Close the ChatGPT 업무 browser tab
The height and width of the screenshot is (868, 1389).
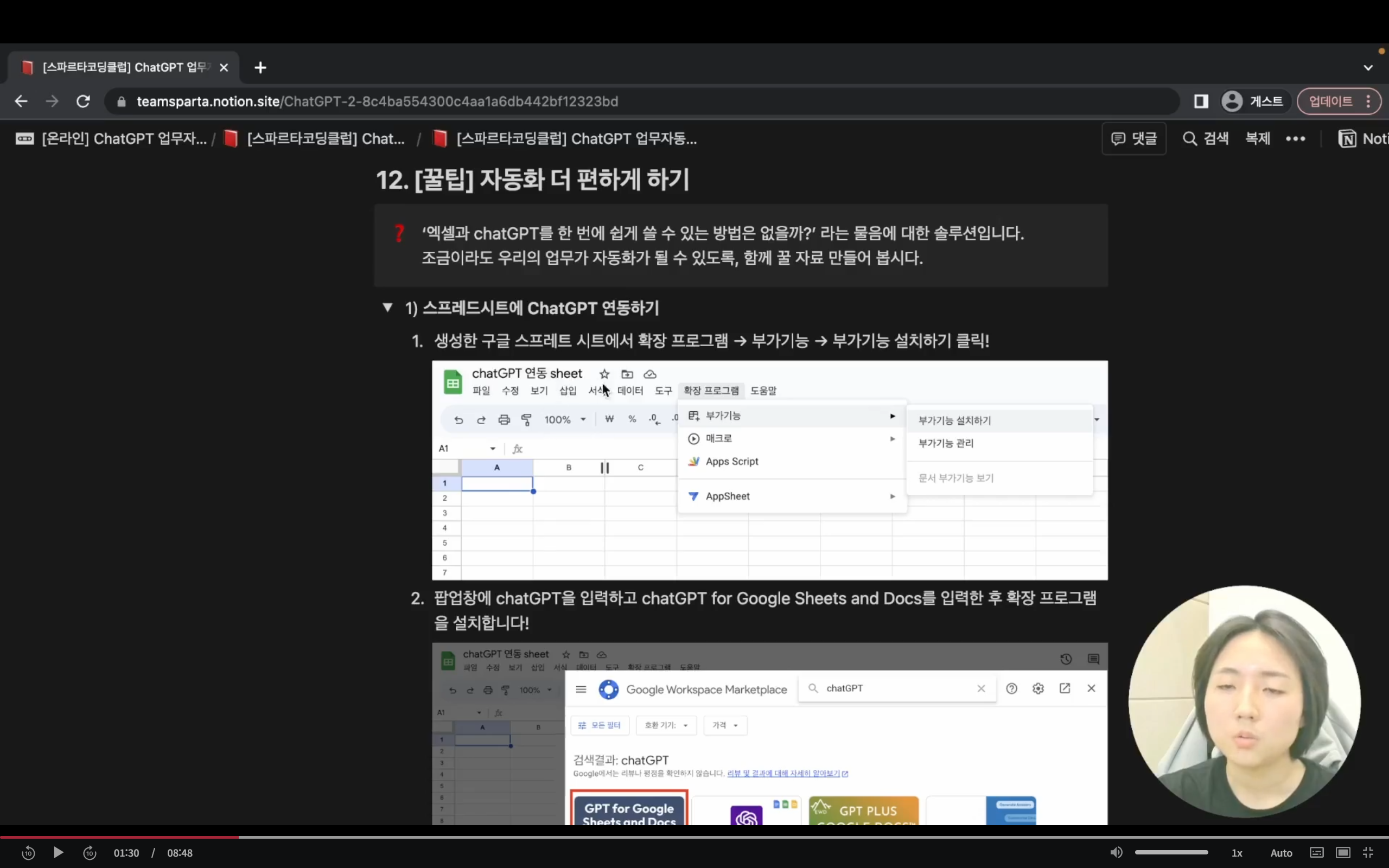(x=224, y=68)
